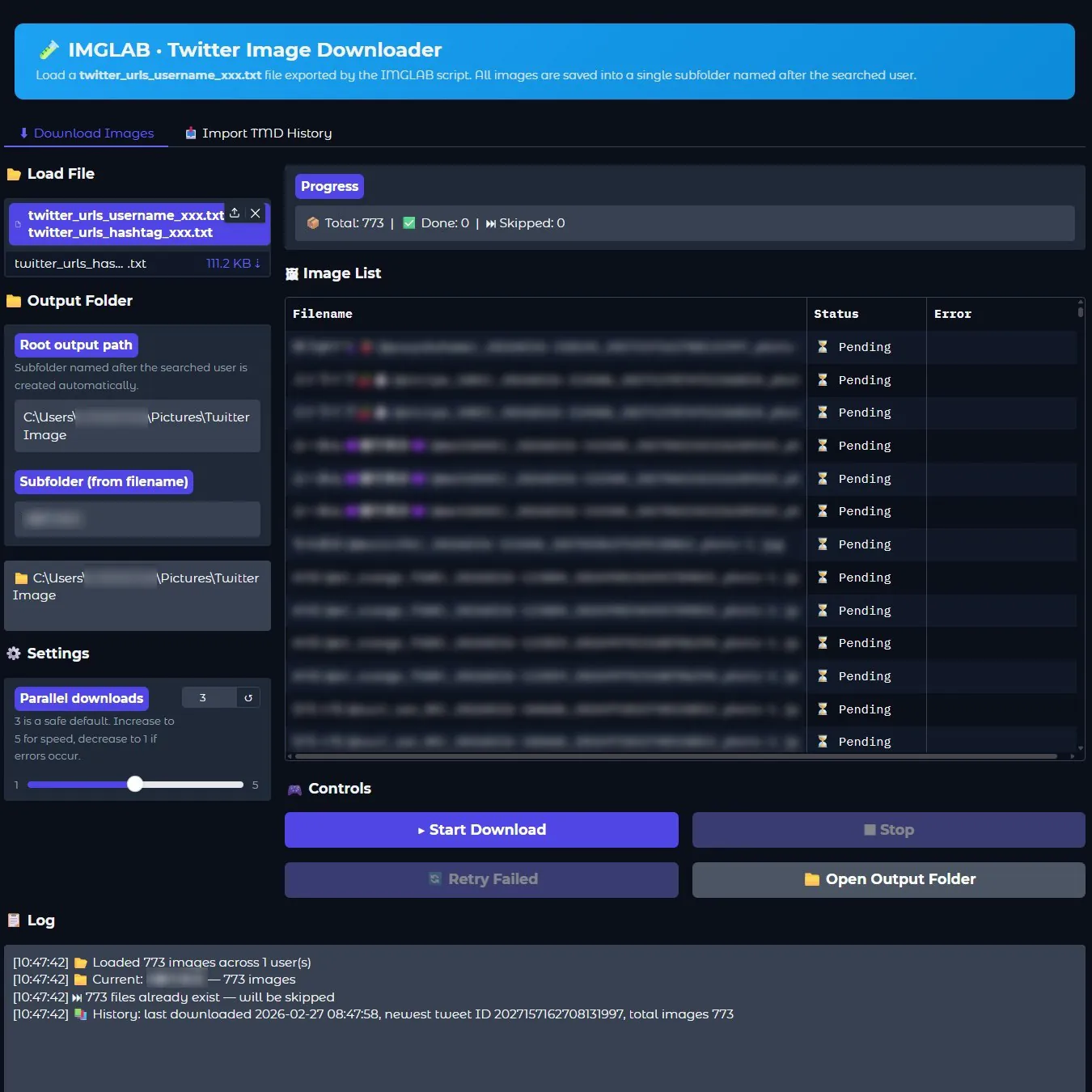Click the Parallel downloads slider handle
Viewport: 1092px width, 1092px height.
(135, 784)
